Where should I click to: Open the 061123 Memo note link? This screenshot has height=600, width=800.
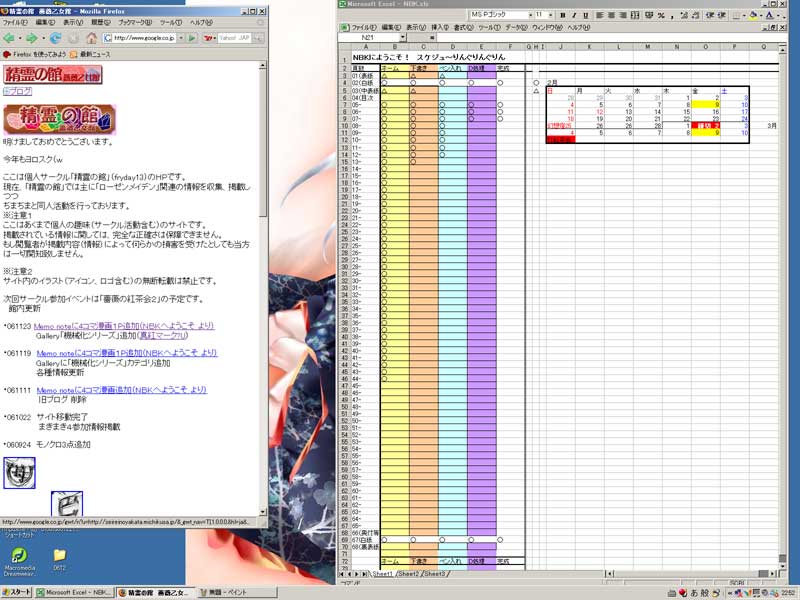124,326
